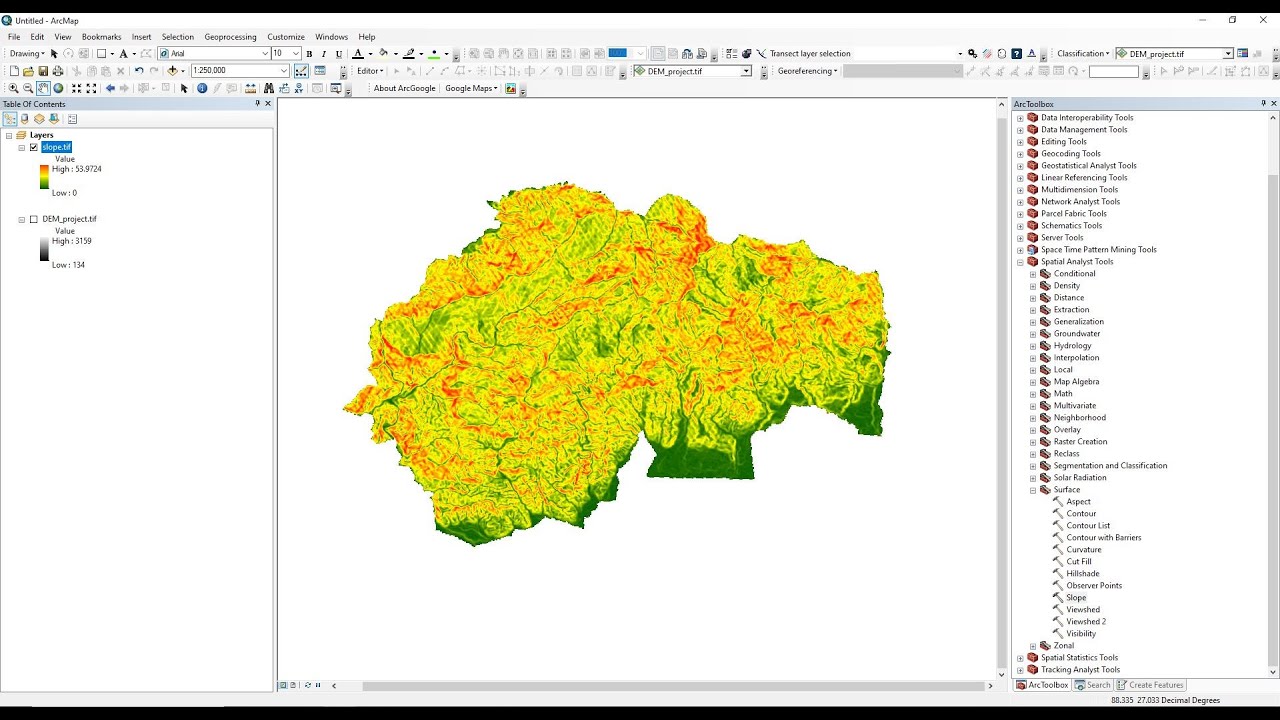
Task: Click the Measure ruler tool
Action: pos(250,88)
